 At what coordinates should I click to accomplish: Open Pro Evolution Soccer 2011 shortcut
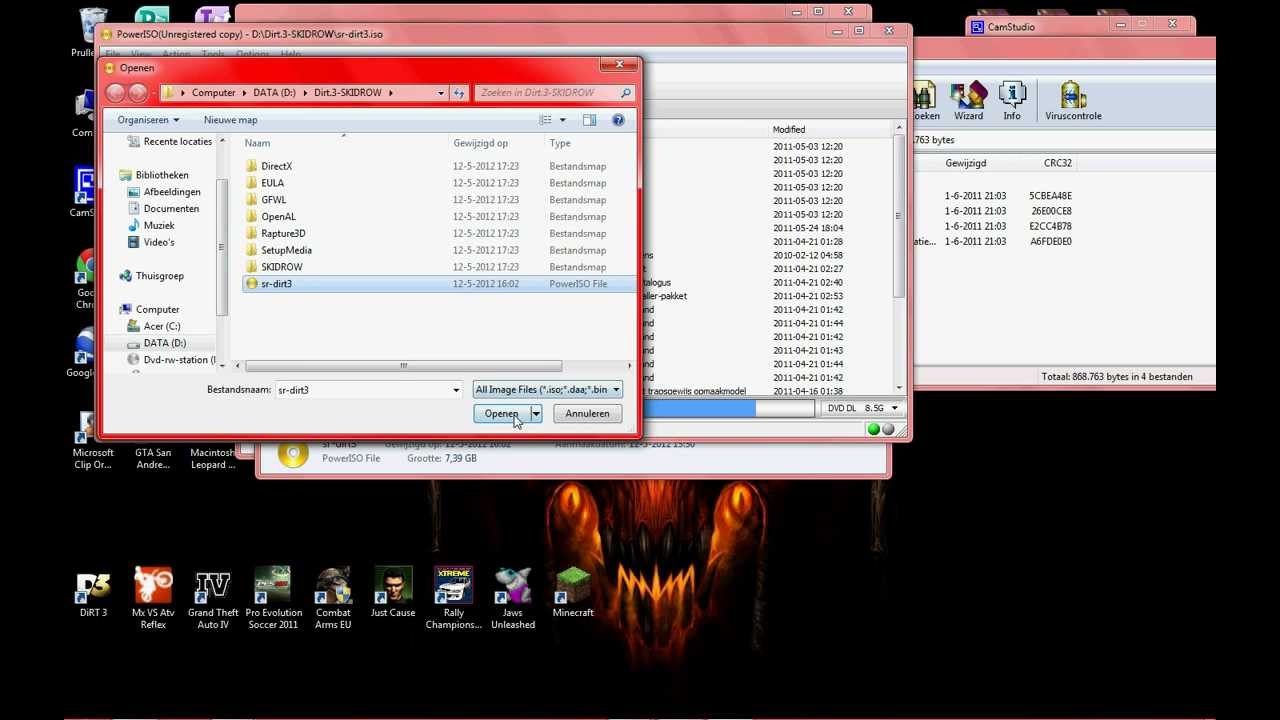pos(273,599)
